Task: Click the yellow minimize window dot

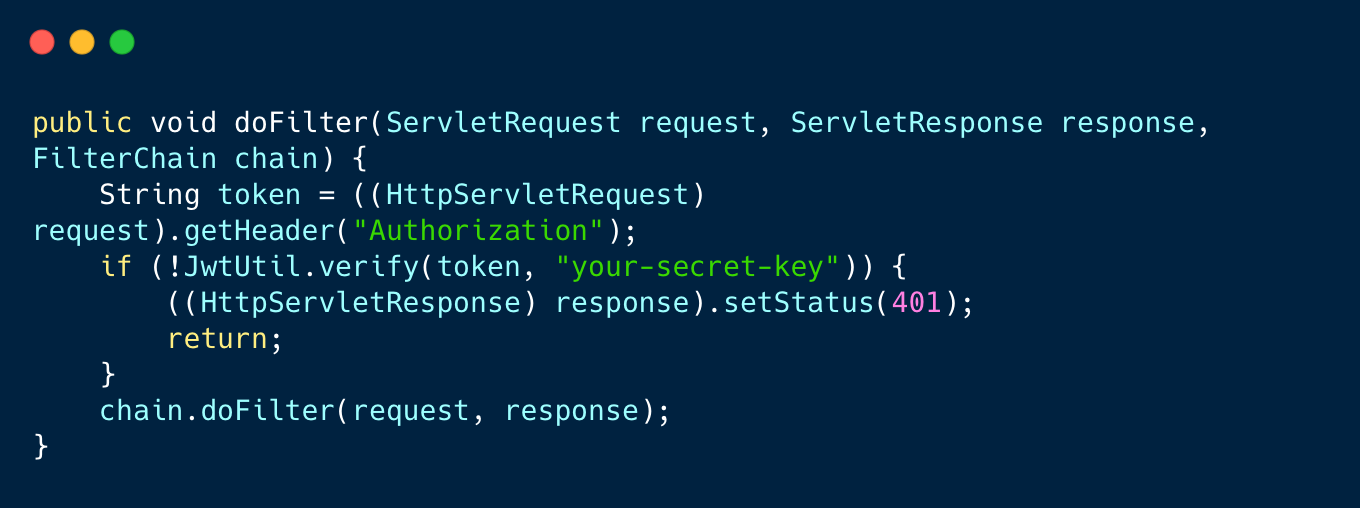Action: point(82,42)
